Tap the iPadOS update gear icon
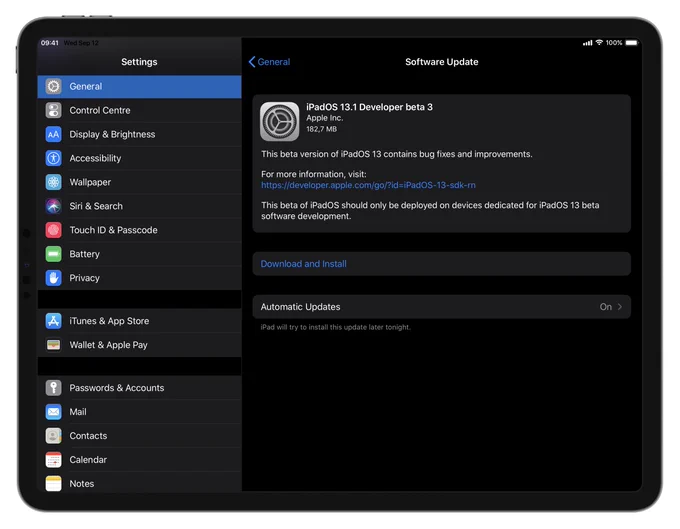The height and width of the screenshot is (529, 680). tap(280, 122)
